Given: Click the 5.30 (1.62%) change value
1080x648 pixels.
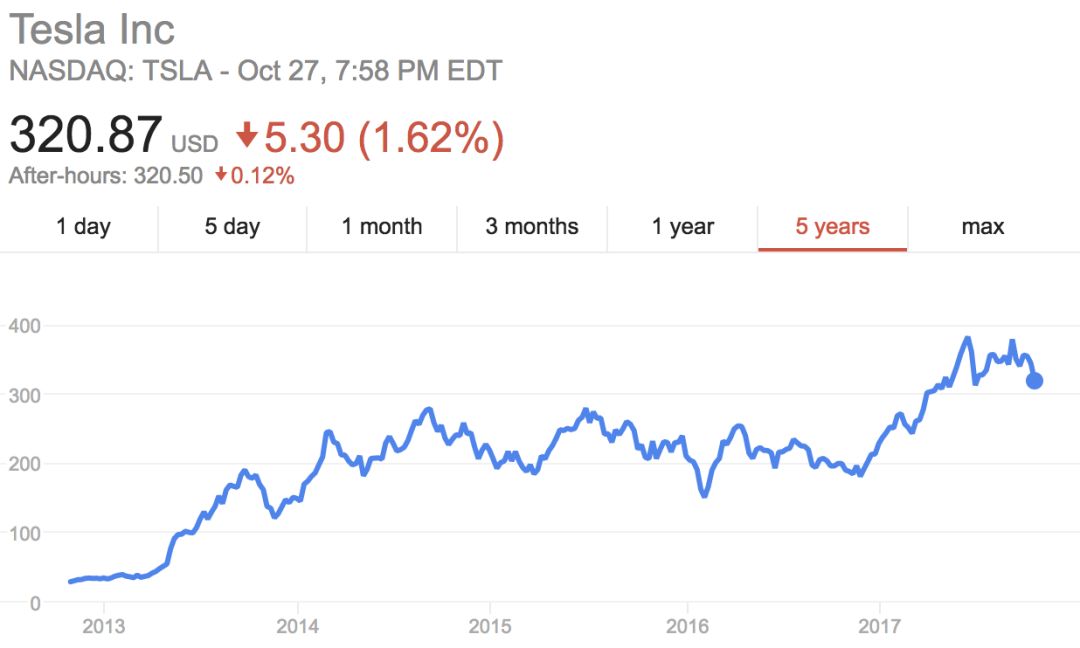Looking at the screenshot, I should 384,137.
